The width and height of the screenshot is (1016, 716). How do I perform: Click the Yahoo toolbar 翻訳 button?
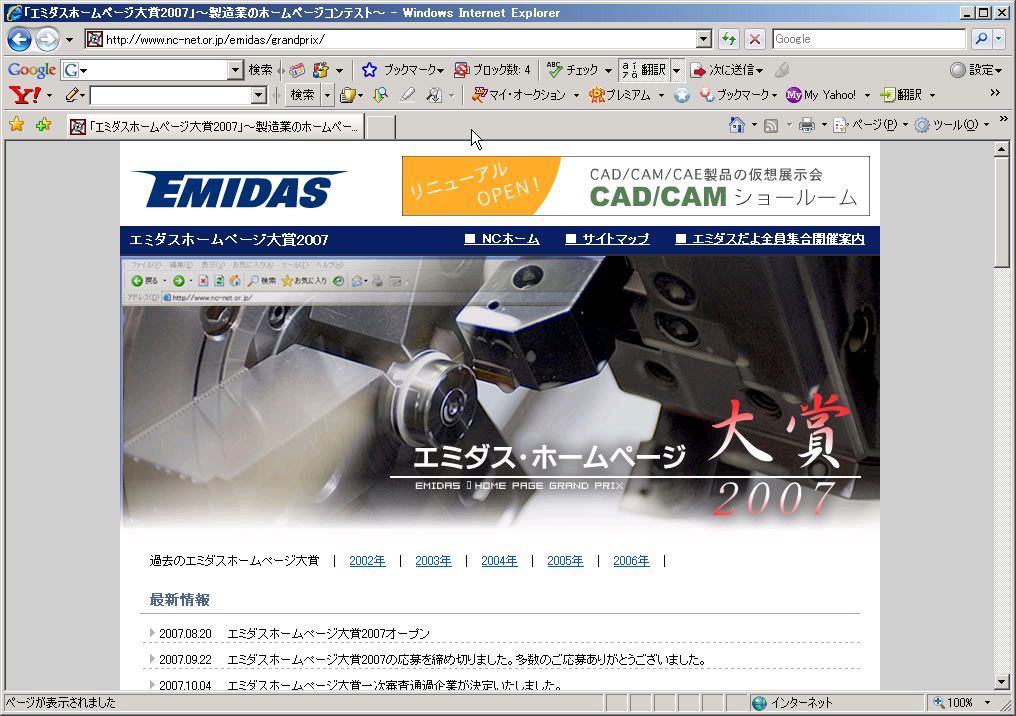pyautogui.click(x=901, y=95)
